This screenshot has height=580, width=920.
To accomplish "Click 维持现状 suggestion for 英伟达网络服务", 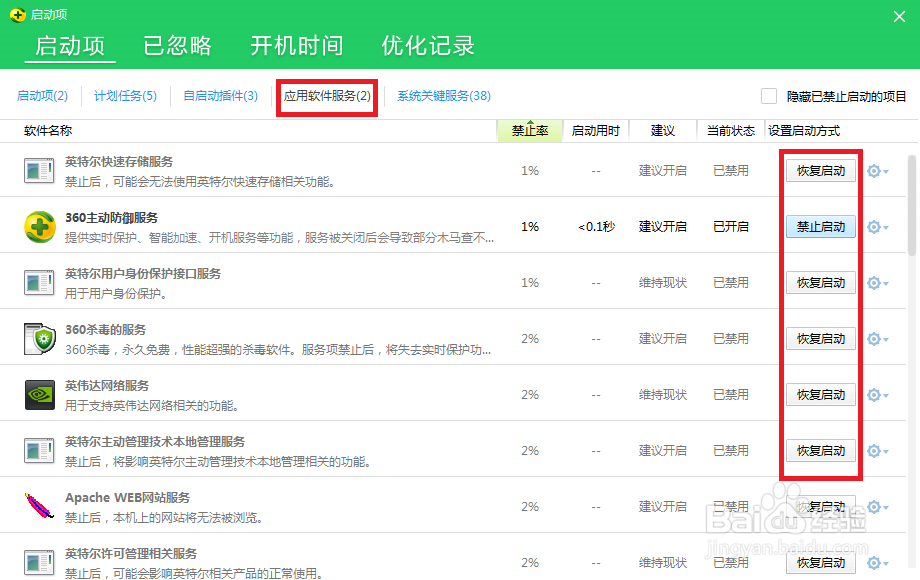I will pyautogui.click(x=663, y=395).
